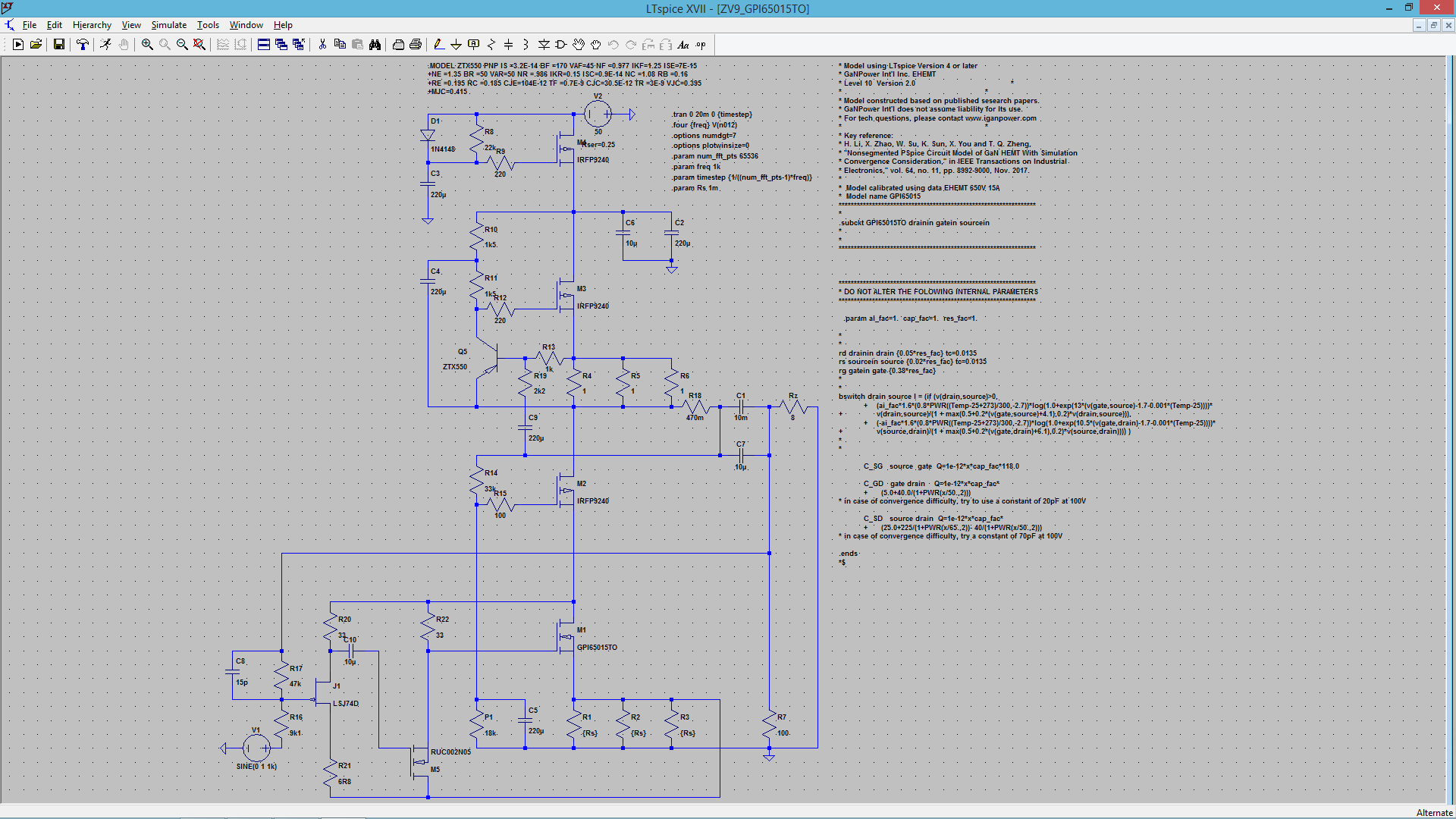This screenshot has height=819, width=1456.
Task: Place a Resistor component
Action: tap(491, 45)
